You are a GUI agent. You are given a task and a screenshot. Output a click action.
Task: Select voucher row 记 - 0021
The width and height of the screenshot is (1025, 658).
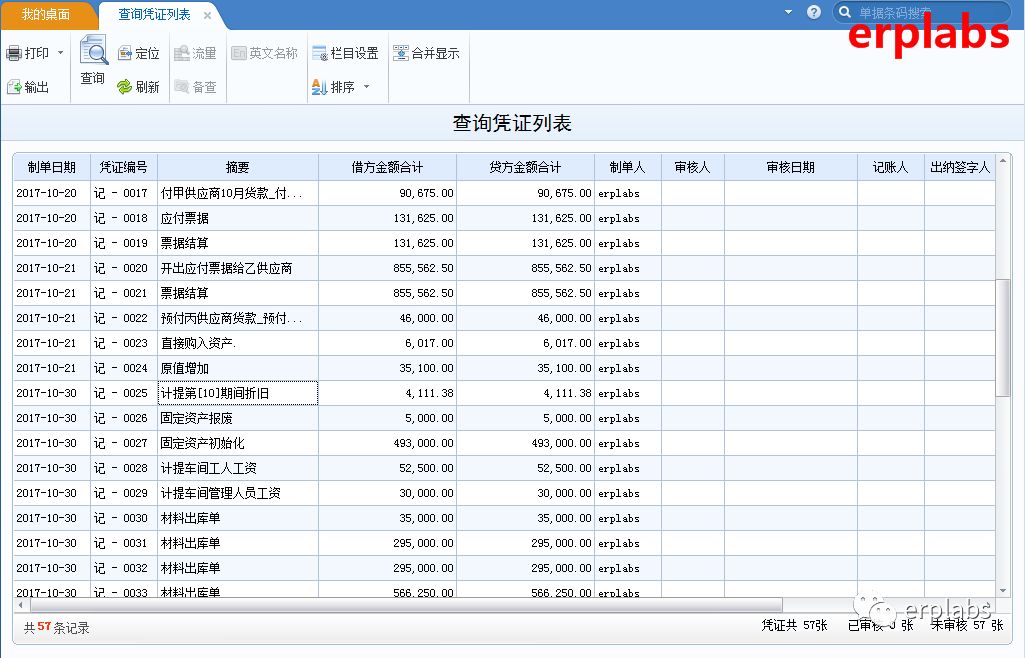tap(504, 293)
